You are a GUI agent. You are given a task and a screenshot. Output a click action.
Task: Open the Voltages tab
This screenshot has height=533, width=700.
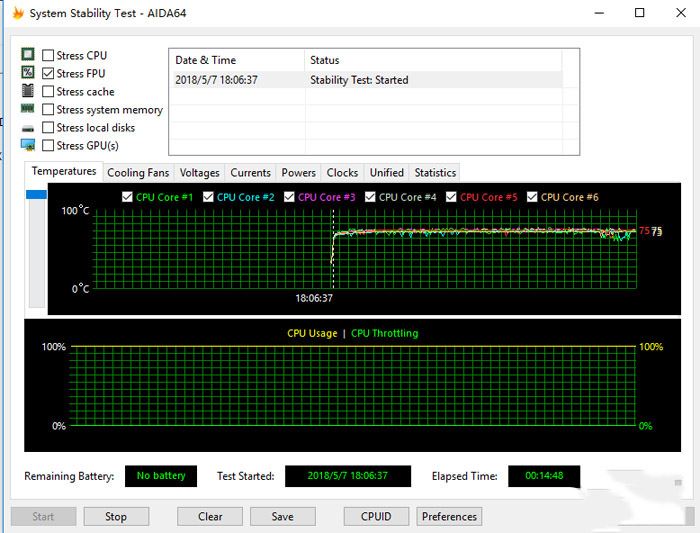tap(200, 173)
